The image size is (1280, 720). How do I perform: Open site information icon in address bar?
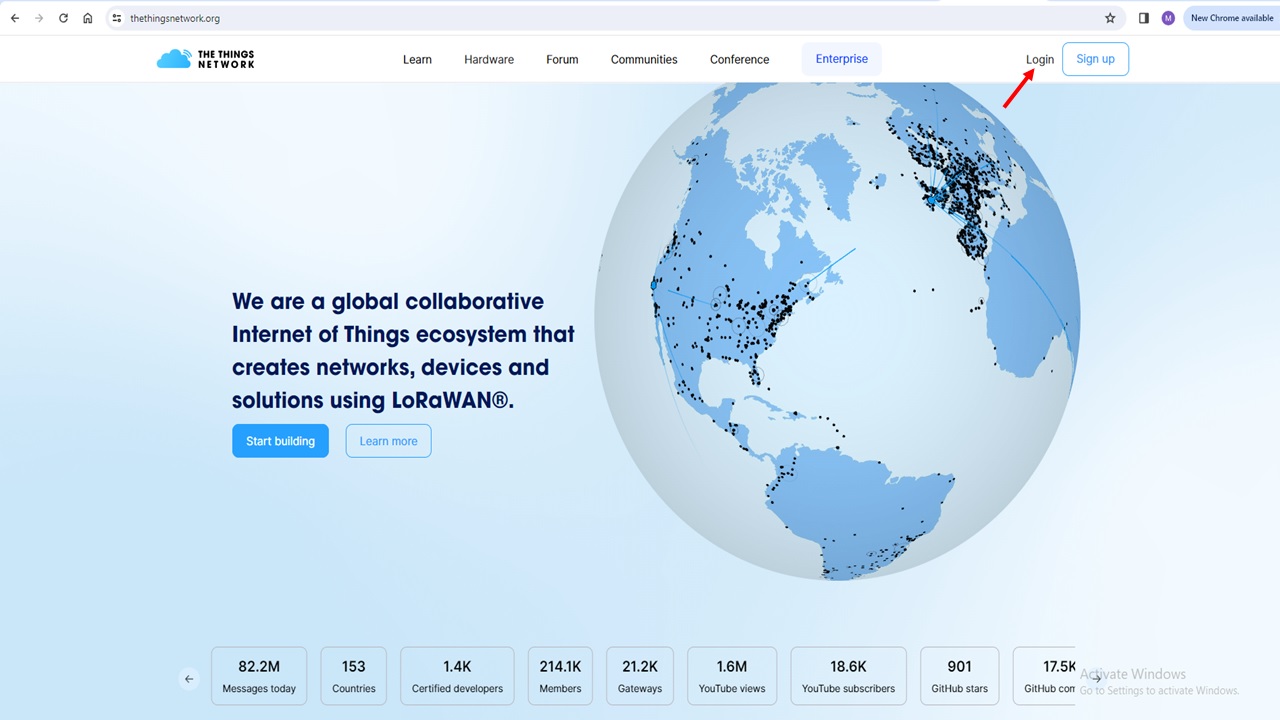tap(117, 18)
